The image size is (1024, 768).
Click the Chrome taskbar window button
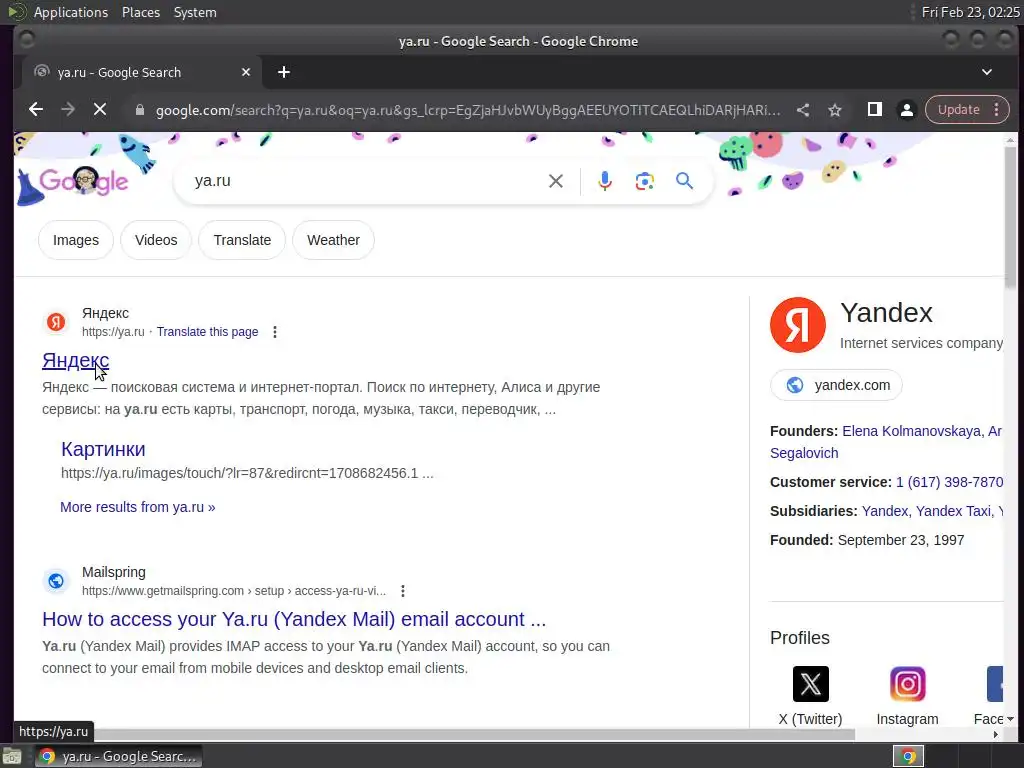[118, 756]
